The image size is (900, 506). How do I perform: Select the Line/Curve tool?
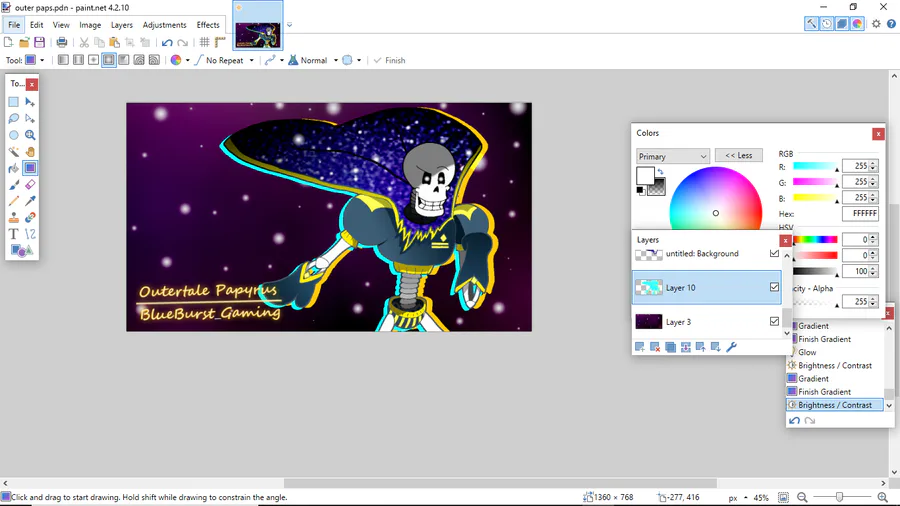point(30,234)
